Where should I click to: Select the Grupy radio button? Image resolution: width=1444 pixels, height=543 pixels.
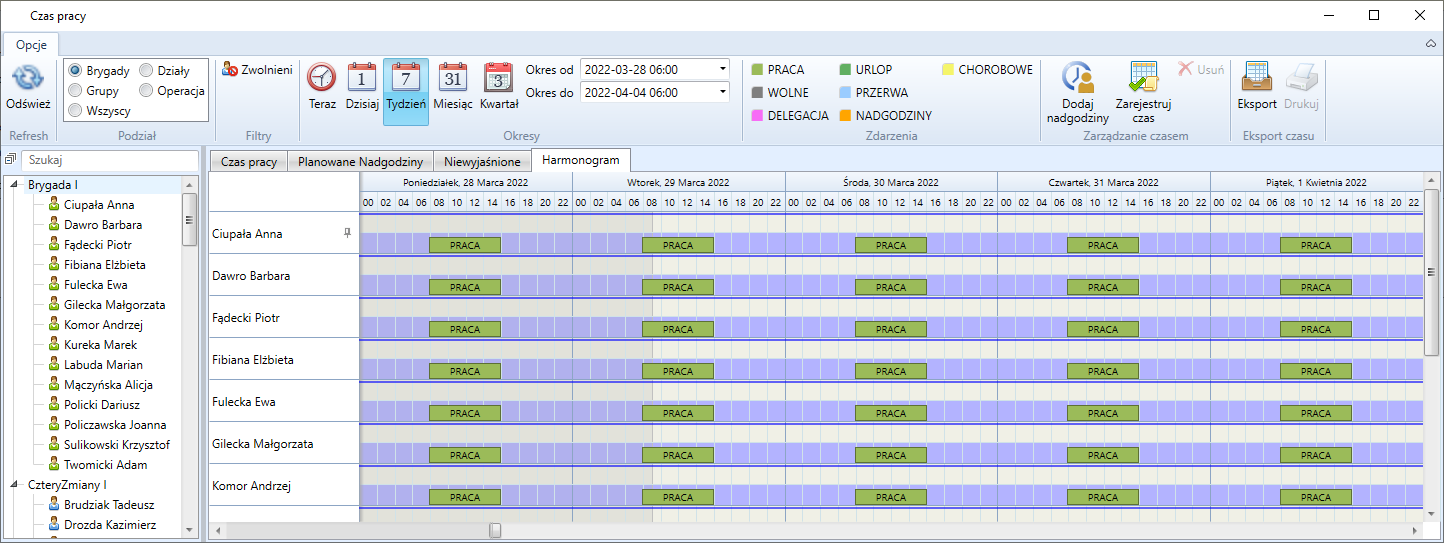(75, 91)
